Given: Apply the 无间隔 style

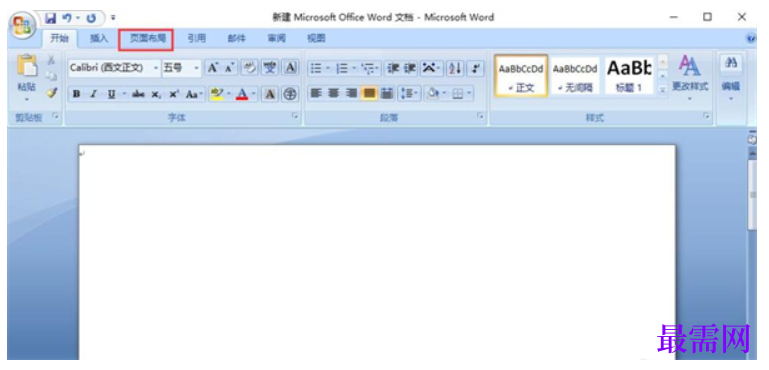Looking at the screenshot, I should point(575,76).
